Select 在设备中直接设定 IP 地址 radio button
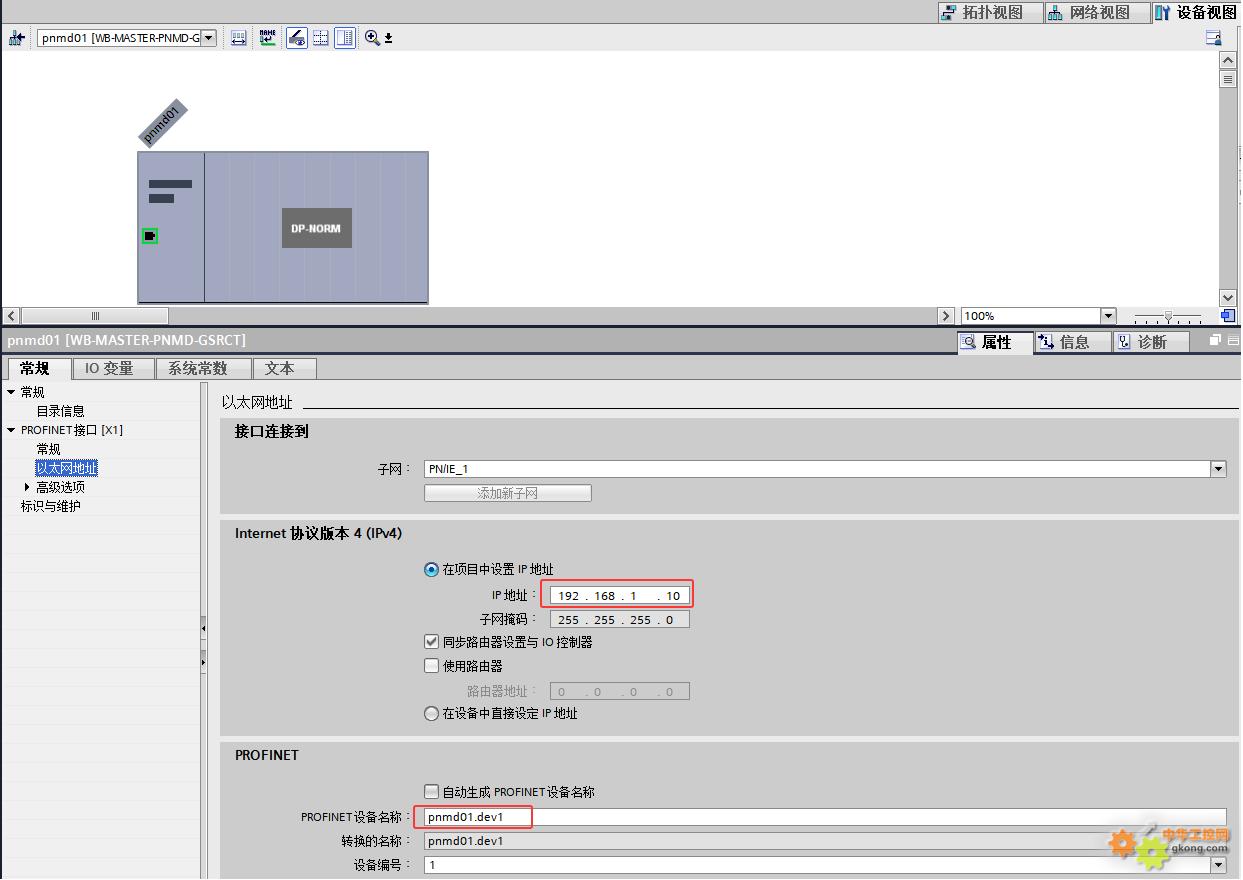The width and height of the screenshot is (1243, 880). point(432,714)
